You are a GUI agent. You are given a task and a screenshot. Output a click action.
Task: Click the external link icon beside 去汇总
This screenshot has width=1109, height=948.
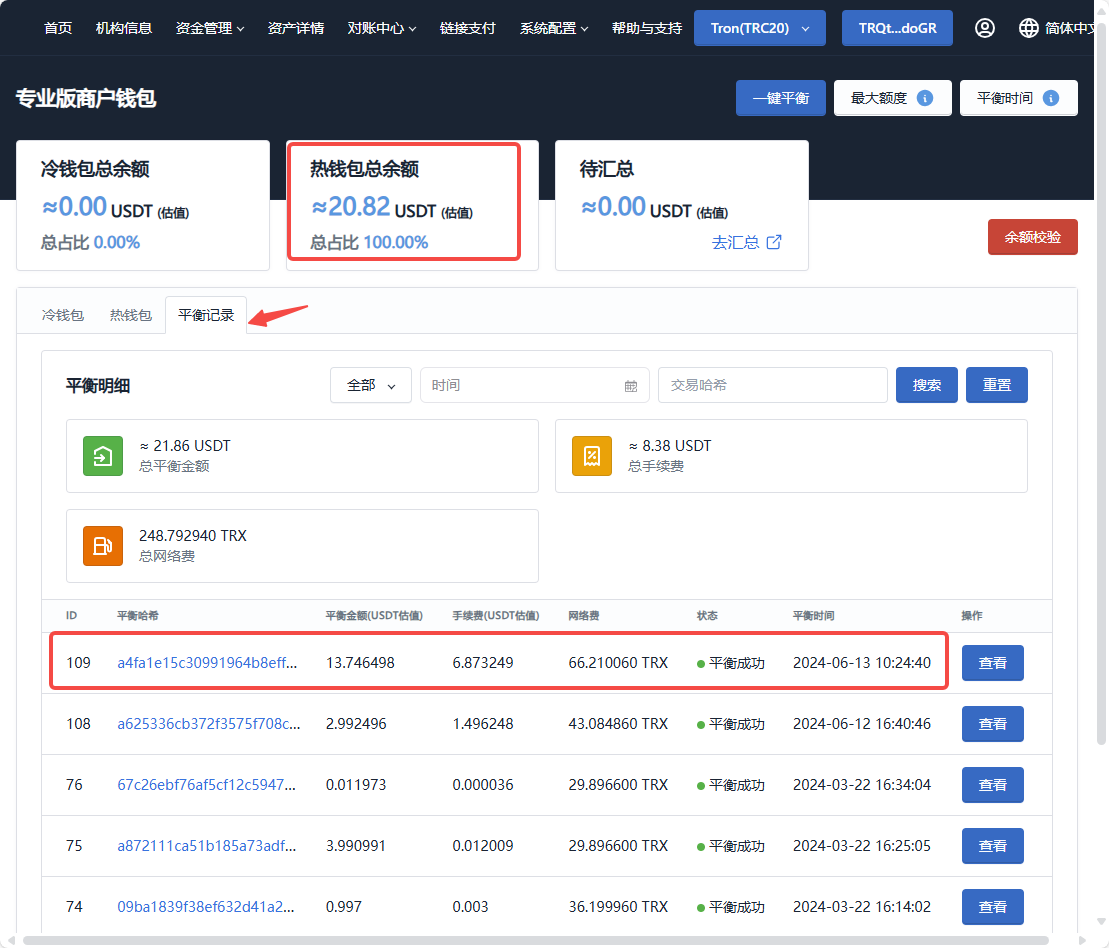tap(774, 242)
